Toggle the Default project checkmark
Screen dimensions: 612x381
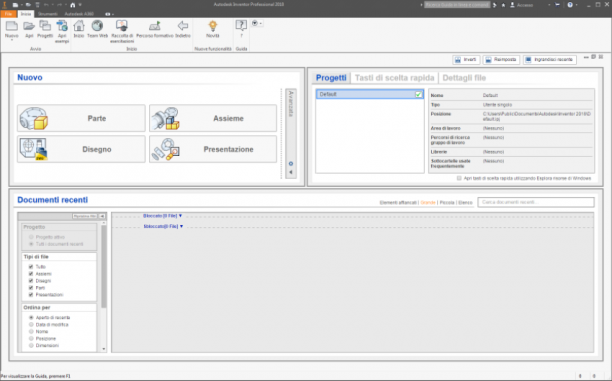418,94
